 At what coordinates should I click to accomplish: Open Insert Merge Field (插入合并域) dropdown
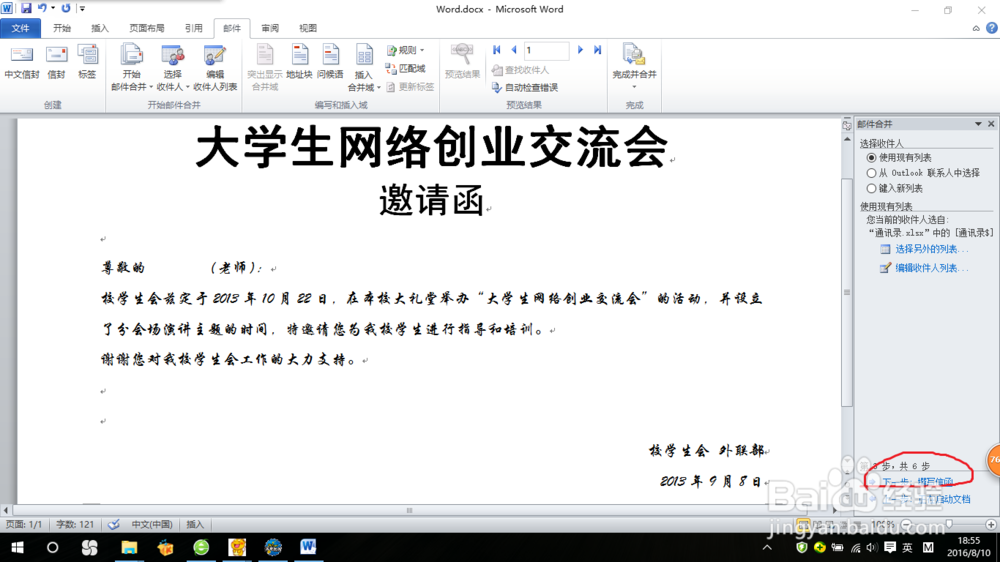[364, 68]
